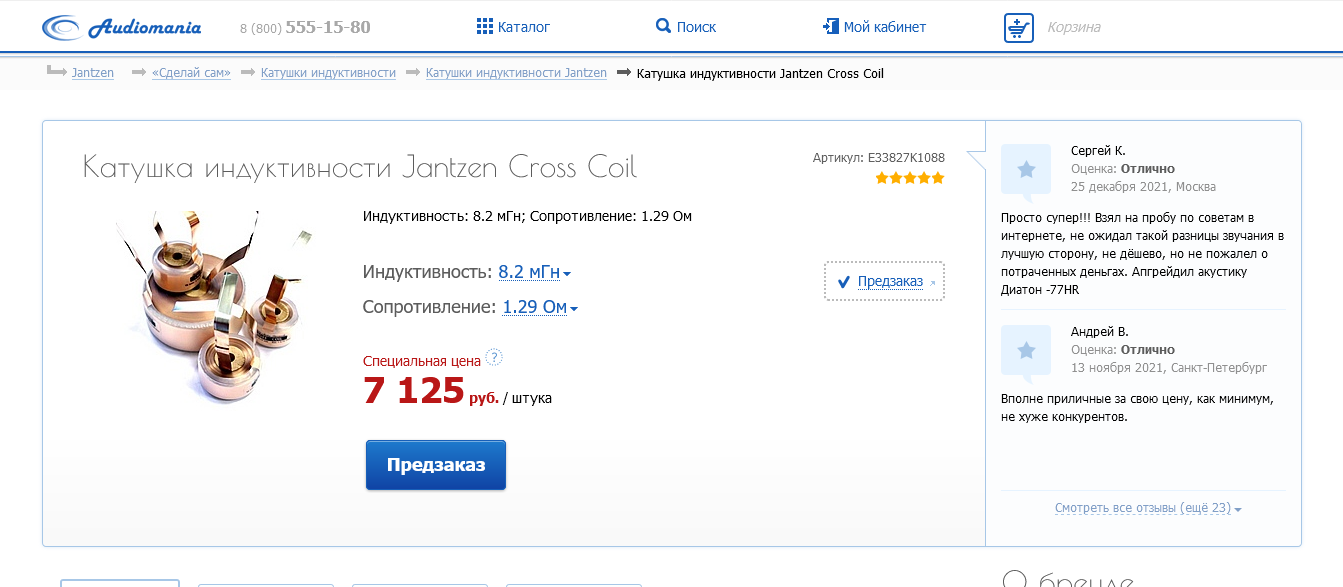1343x587 pixels.
Task: Click the Мой кабинет login icon
Action: tap(830, 26)
